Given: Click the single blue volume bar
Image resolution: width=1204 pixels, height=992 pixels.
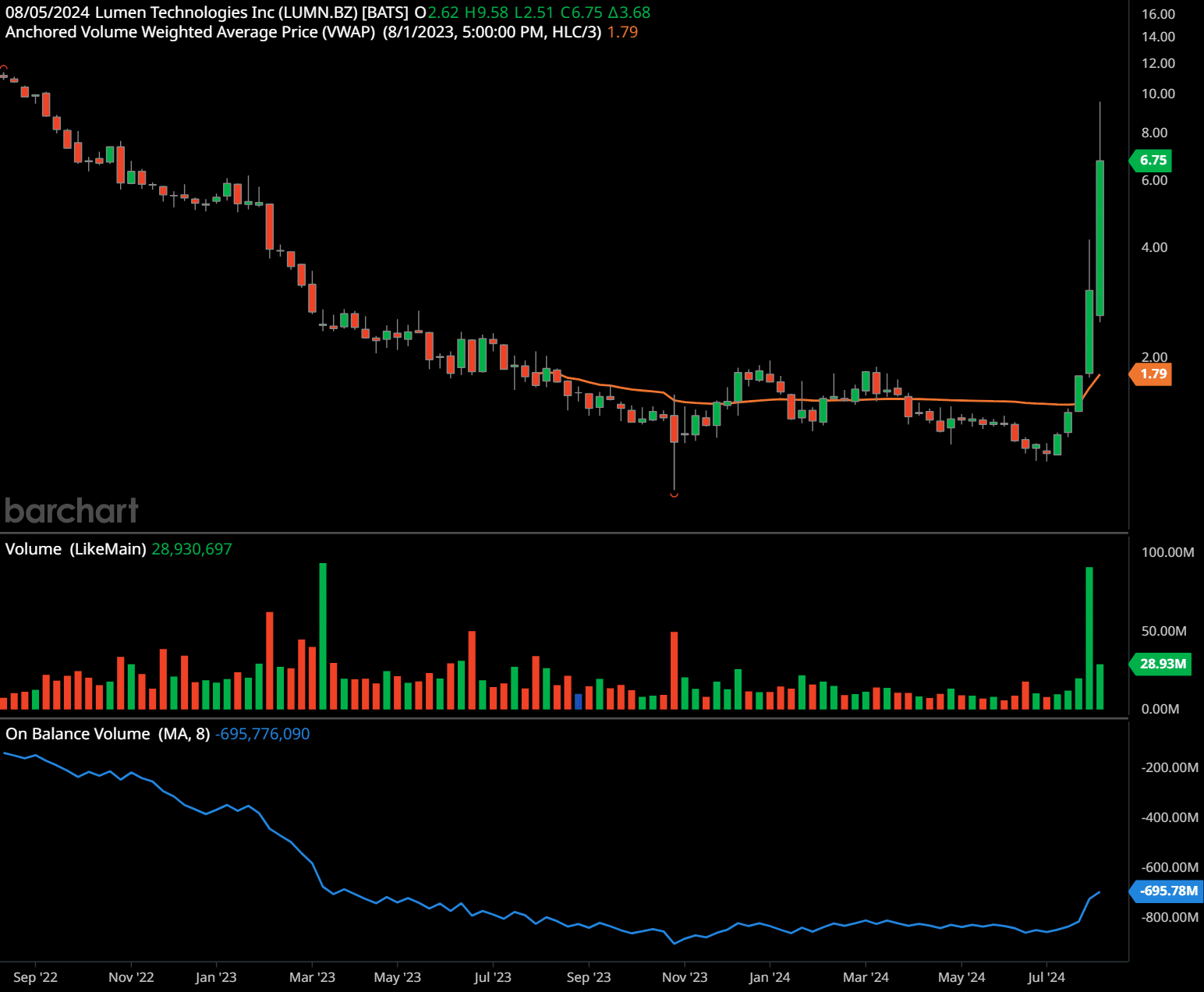Looking at the screenshot, I should (x=578, y=701).
